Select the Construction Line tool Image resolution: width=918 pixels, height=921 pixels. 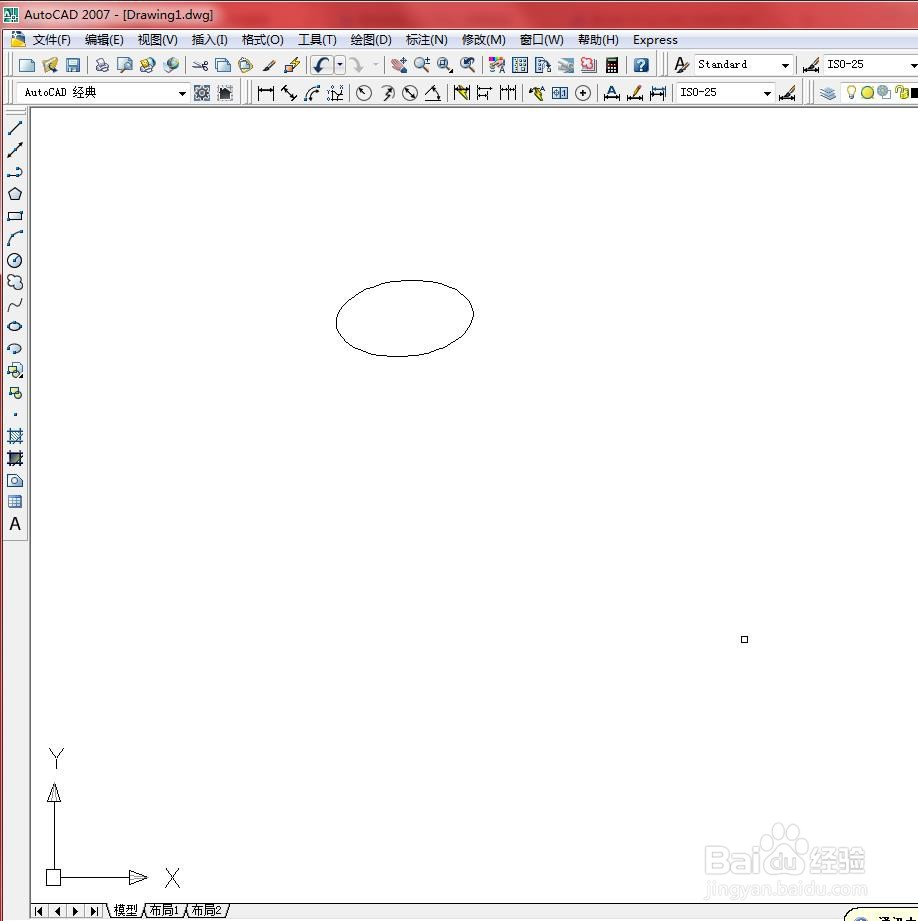(15, 150)
